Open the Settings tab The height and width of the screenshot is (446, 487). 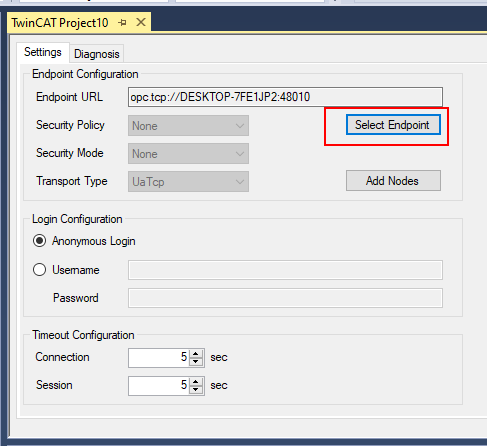[43, 52]
